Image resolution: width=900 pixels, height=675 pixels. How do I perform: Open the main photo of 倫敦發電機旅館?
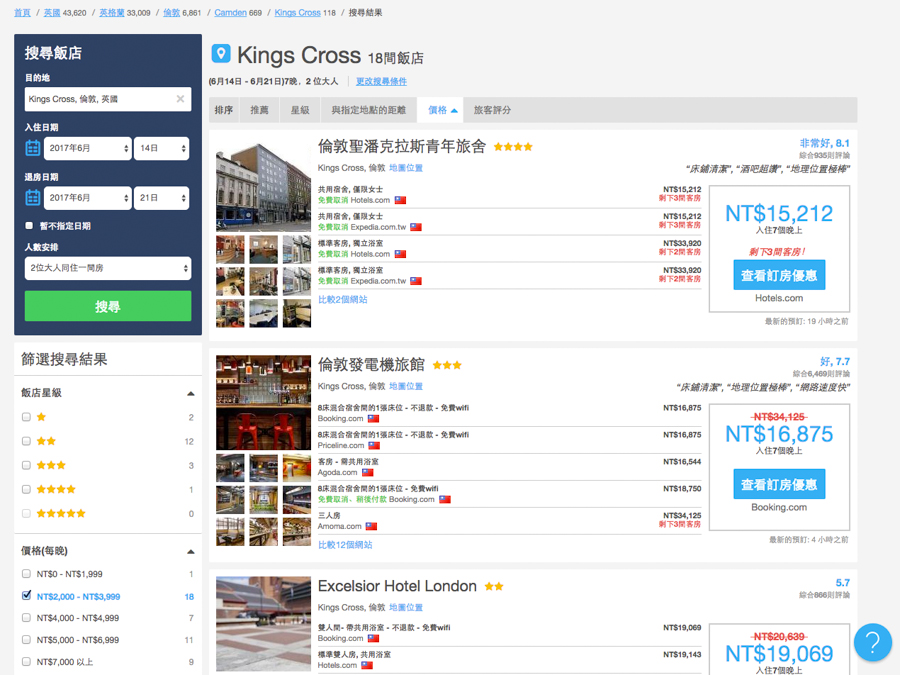point(263,402)
